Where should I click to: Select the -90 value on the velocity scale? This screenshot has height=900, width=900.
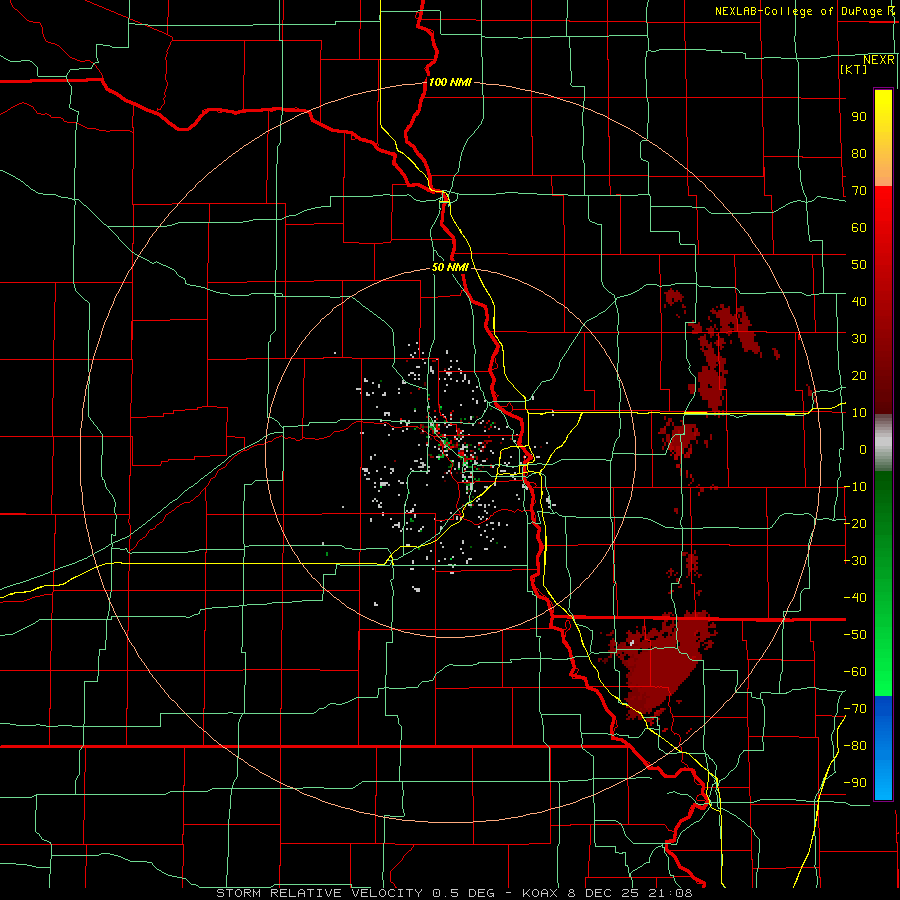point(855,783)
